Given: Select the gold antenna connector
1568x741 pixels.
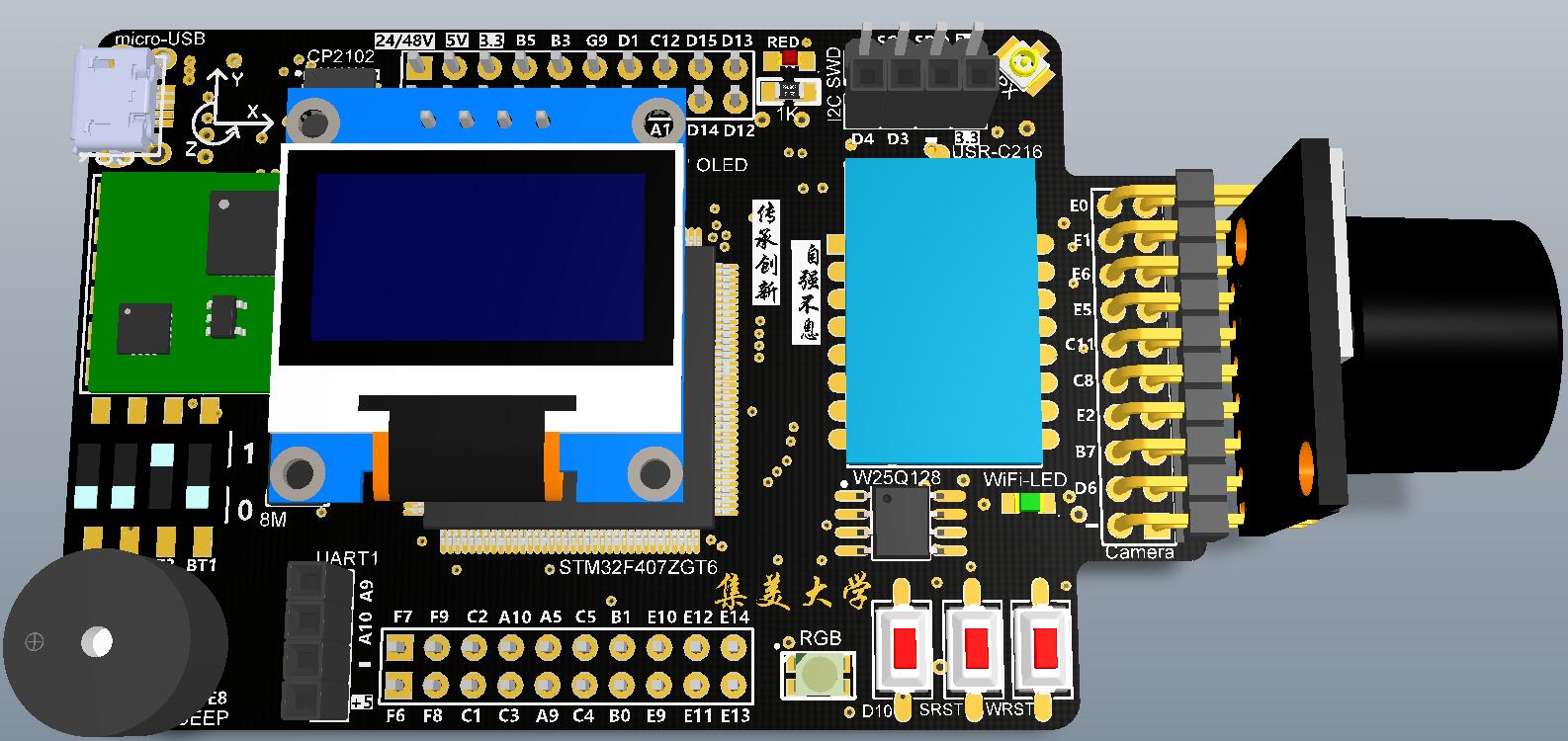Looking at the screenshot, I should click(1024, 66).
